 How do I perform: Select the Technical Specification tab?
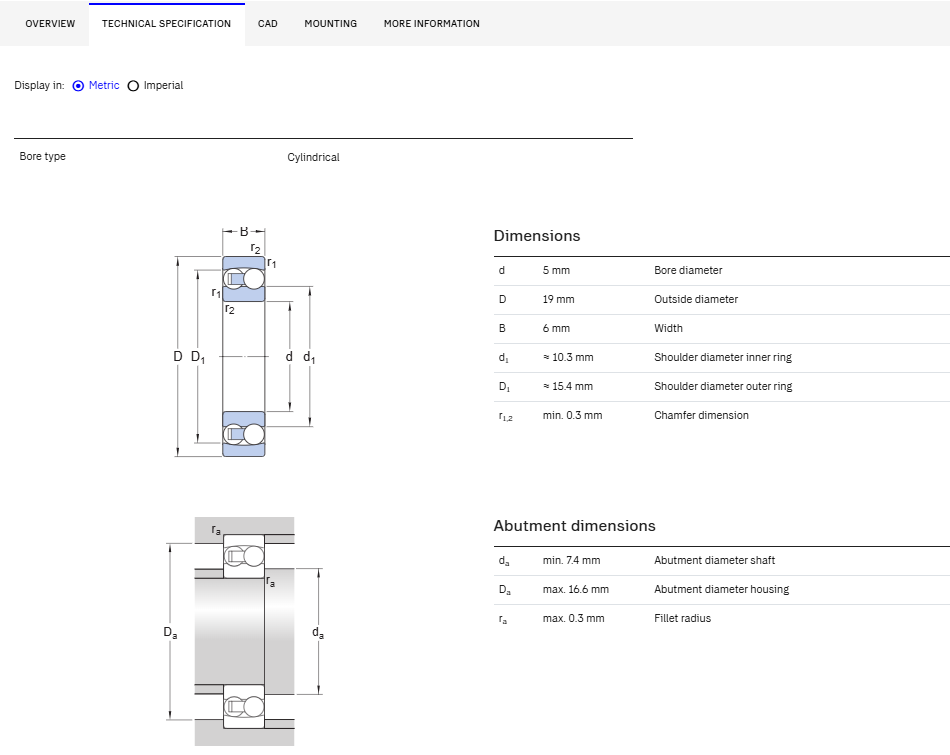pos(167,24)
